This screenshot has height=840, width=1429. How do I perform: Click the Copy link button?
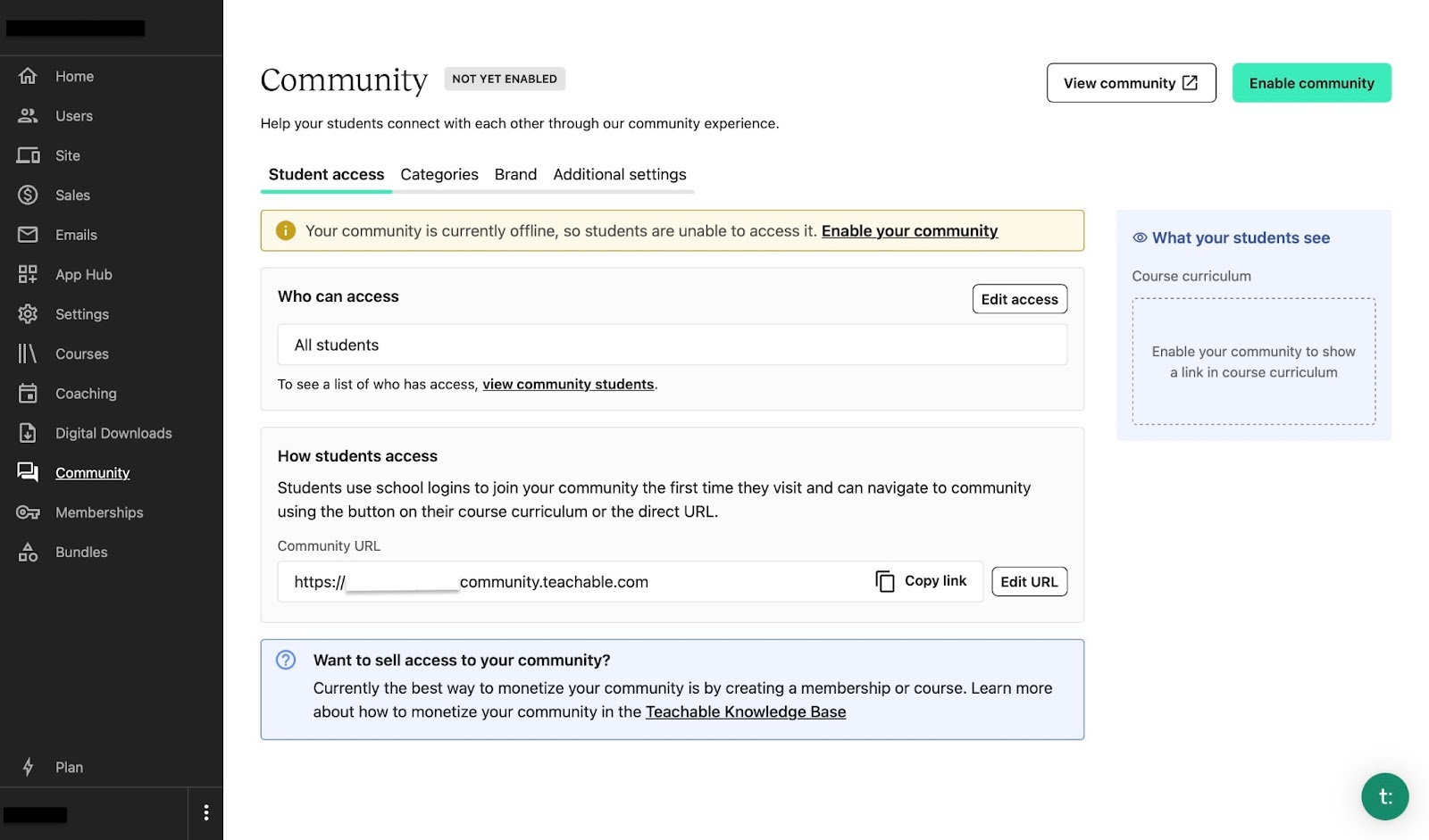pos(921,581)
